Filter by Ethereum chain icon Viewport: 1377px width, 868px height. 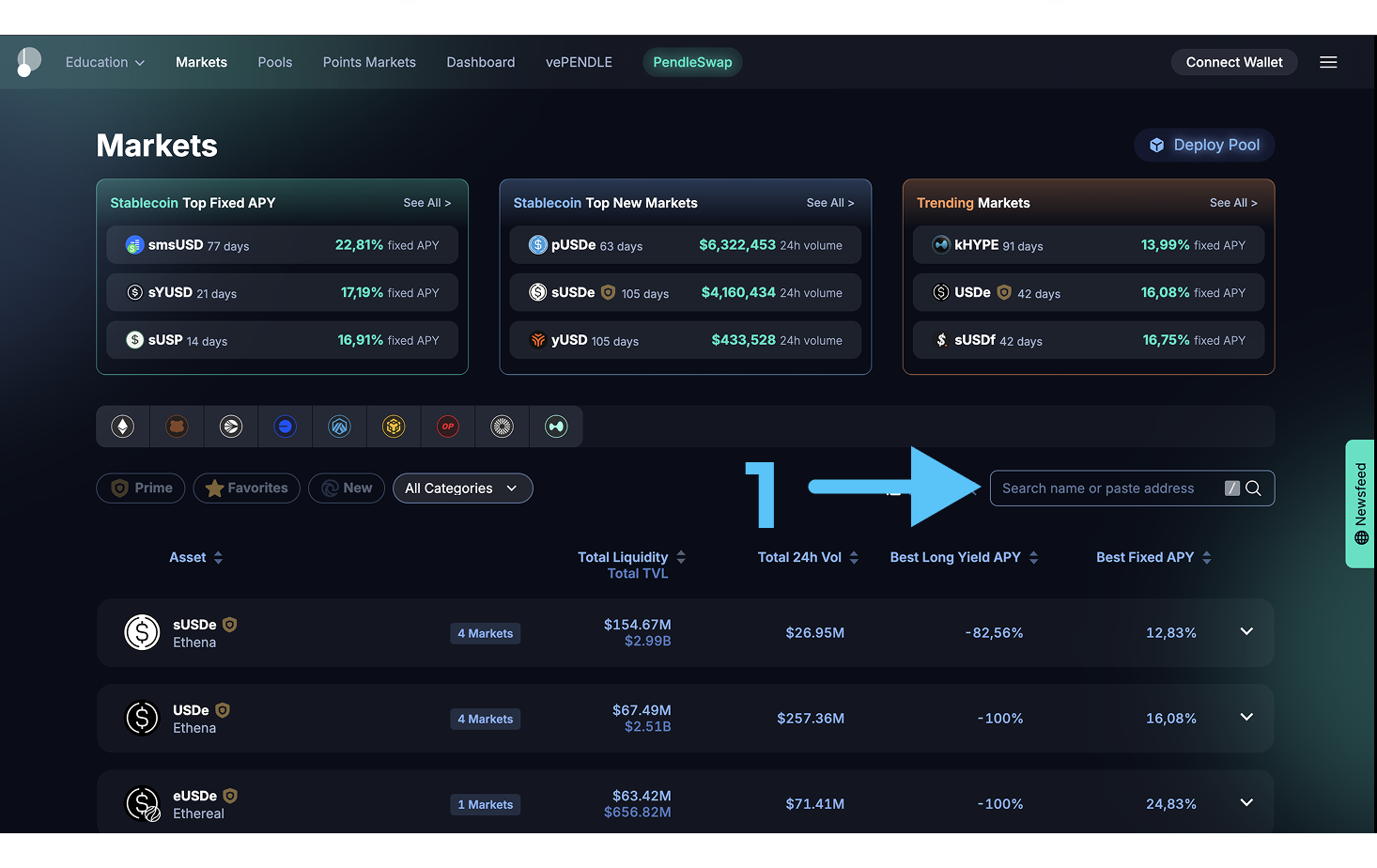click(x=123, y=426)
